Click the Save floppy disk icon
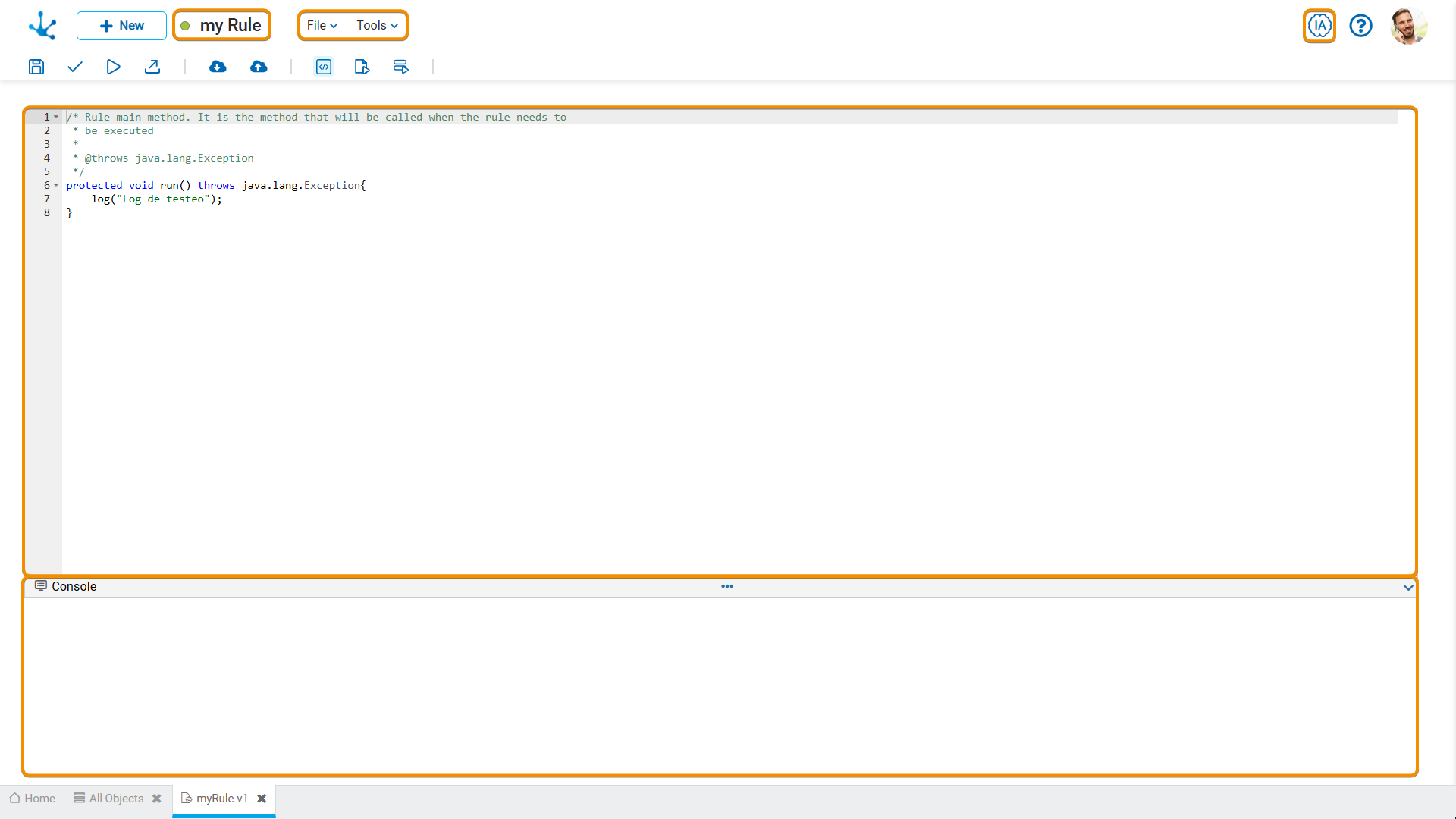 point(36,67)
